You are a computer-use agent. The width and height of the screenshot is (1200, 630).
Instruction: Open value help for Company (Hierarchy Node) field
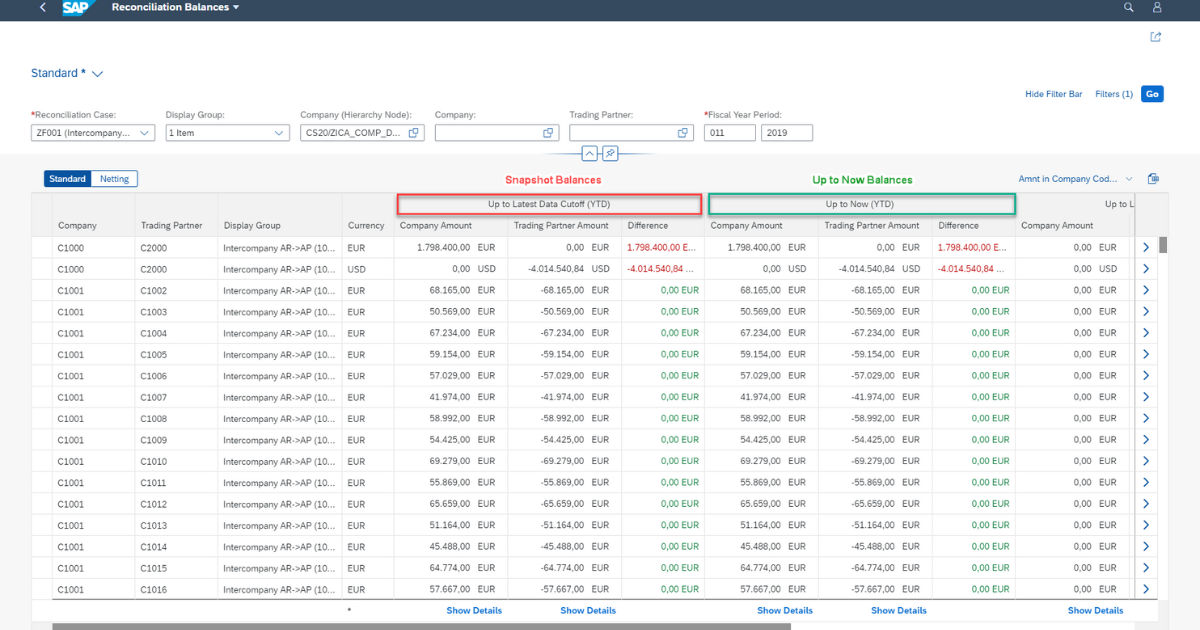[414, 133]
